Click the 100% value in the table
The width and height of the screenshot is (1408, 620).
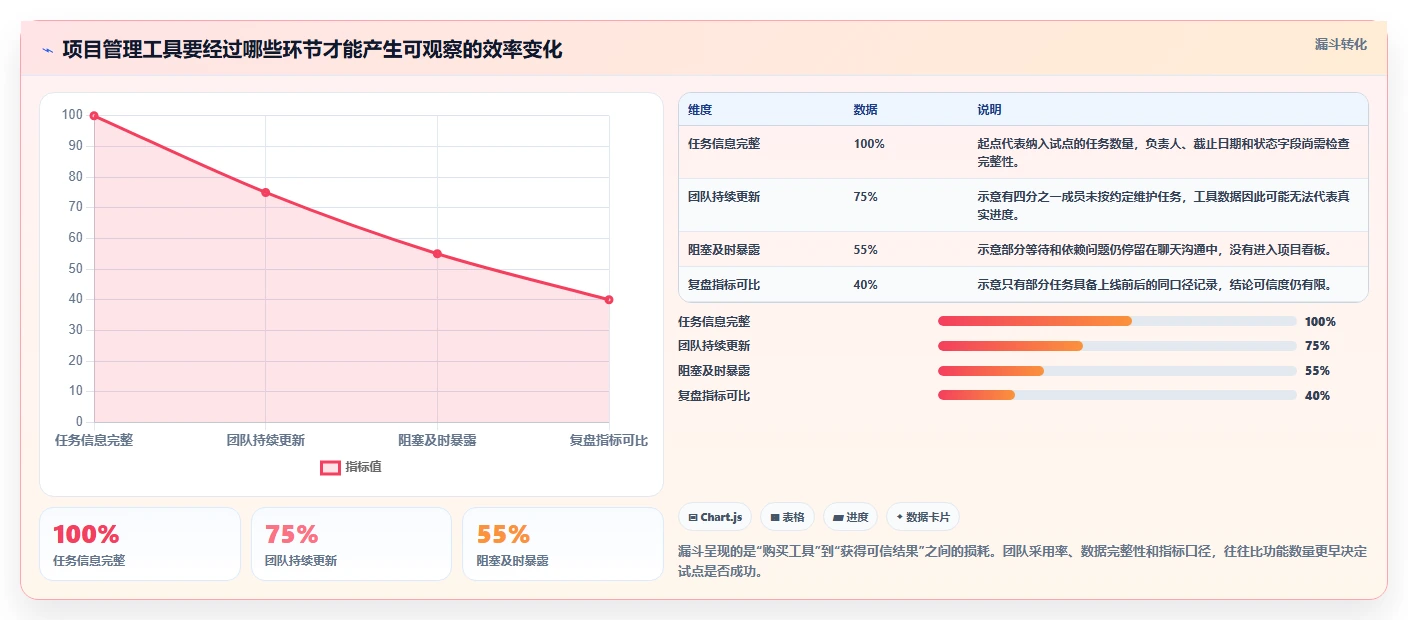point(869,144)
